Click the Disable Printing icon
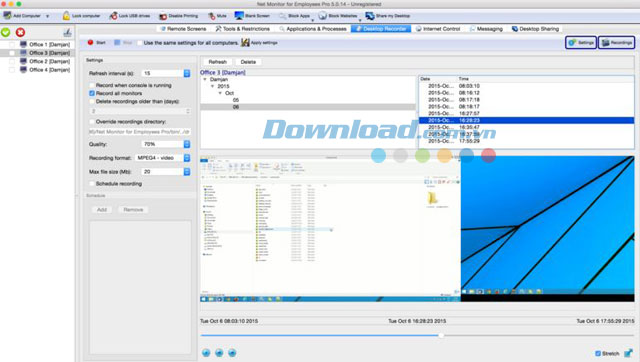Screen dimensions: 640x362 (x=163, y=16)
